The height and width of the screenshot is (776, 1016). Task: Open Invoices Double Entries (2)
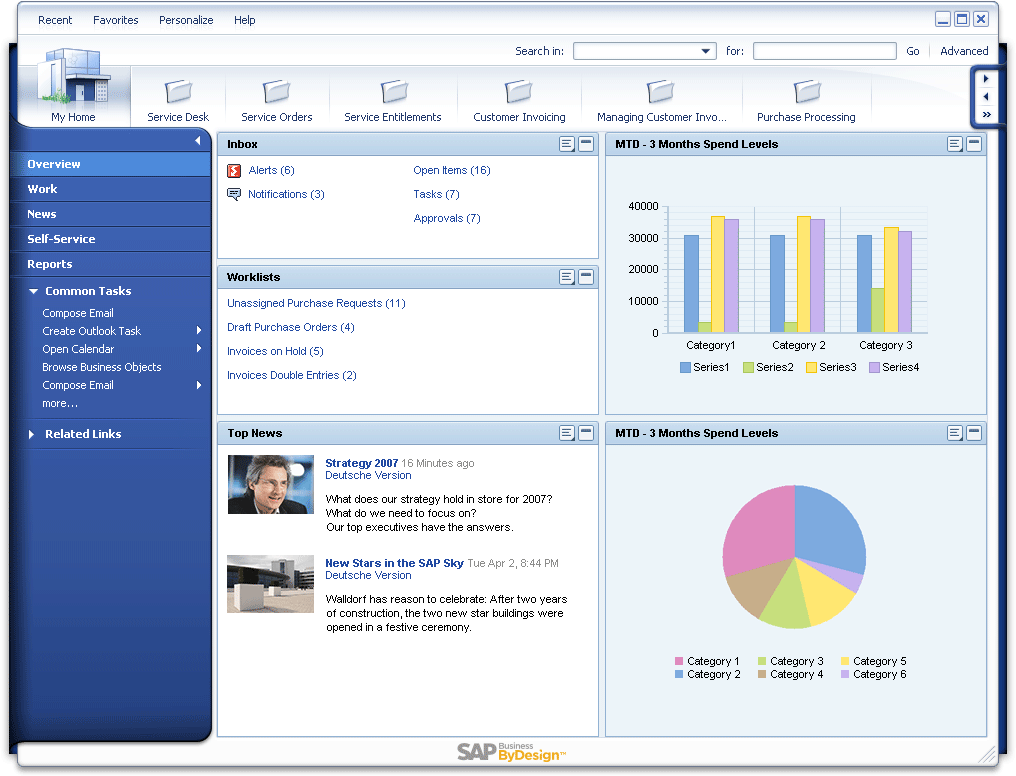tap(292, 375)
